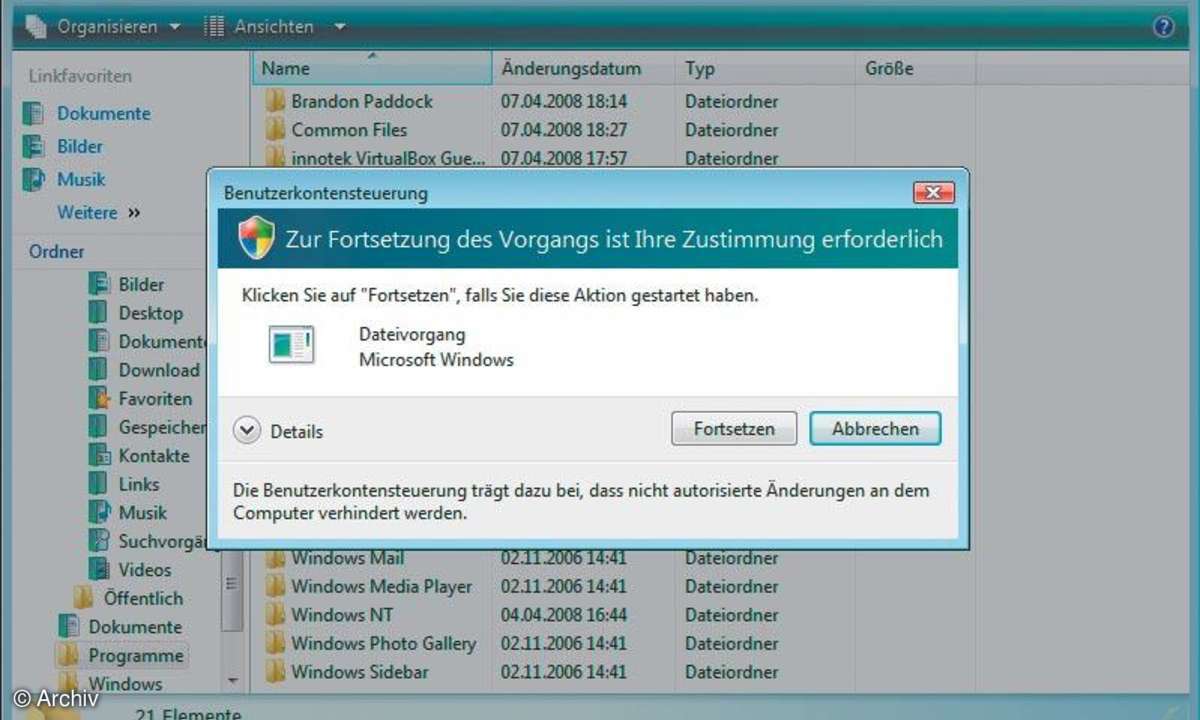The width and height of the screenshot is (1200, 720).
Task: Select Favoriten in the folder tree
Action: point(155,398)
